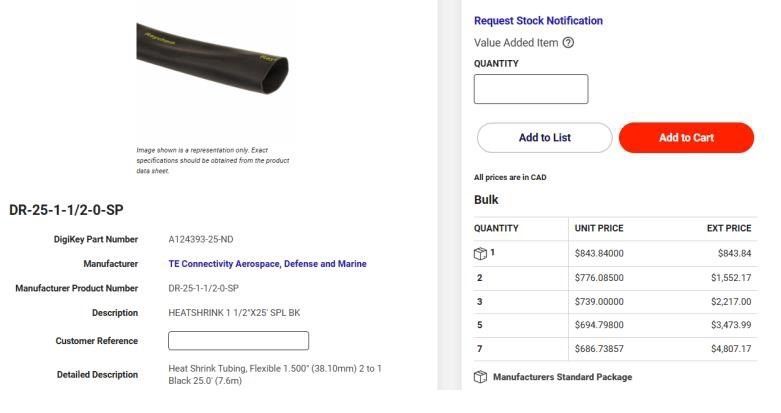
Task: Select quantity 3 price break row
Action: 613,302
